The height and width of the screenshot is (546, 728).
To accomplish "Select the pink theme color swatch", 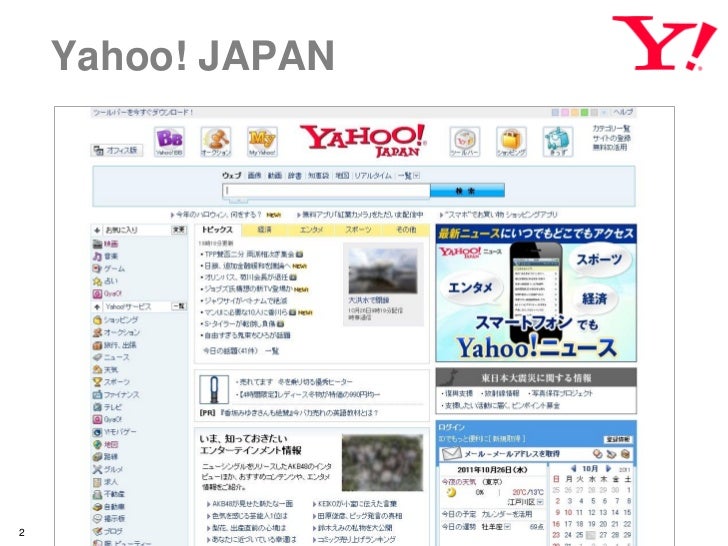I will pyautogui.click(x=565, y=112).
